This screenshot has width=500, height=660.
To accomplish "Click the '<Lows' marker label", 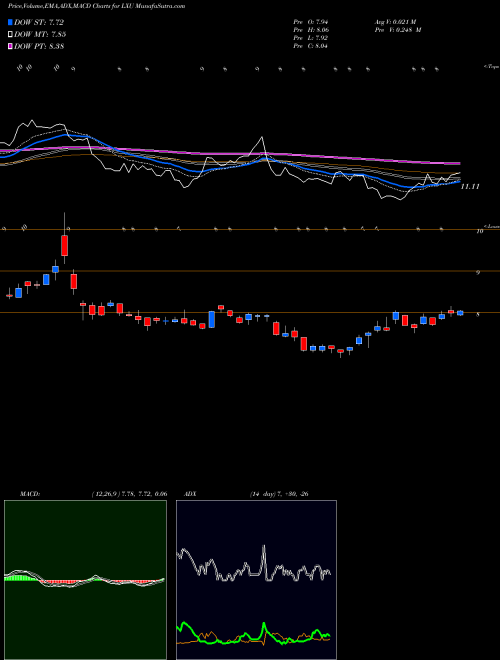I will click(492, 226).
